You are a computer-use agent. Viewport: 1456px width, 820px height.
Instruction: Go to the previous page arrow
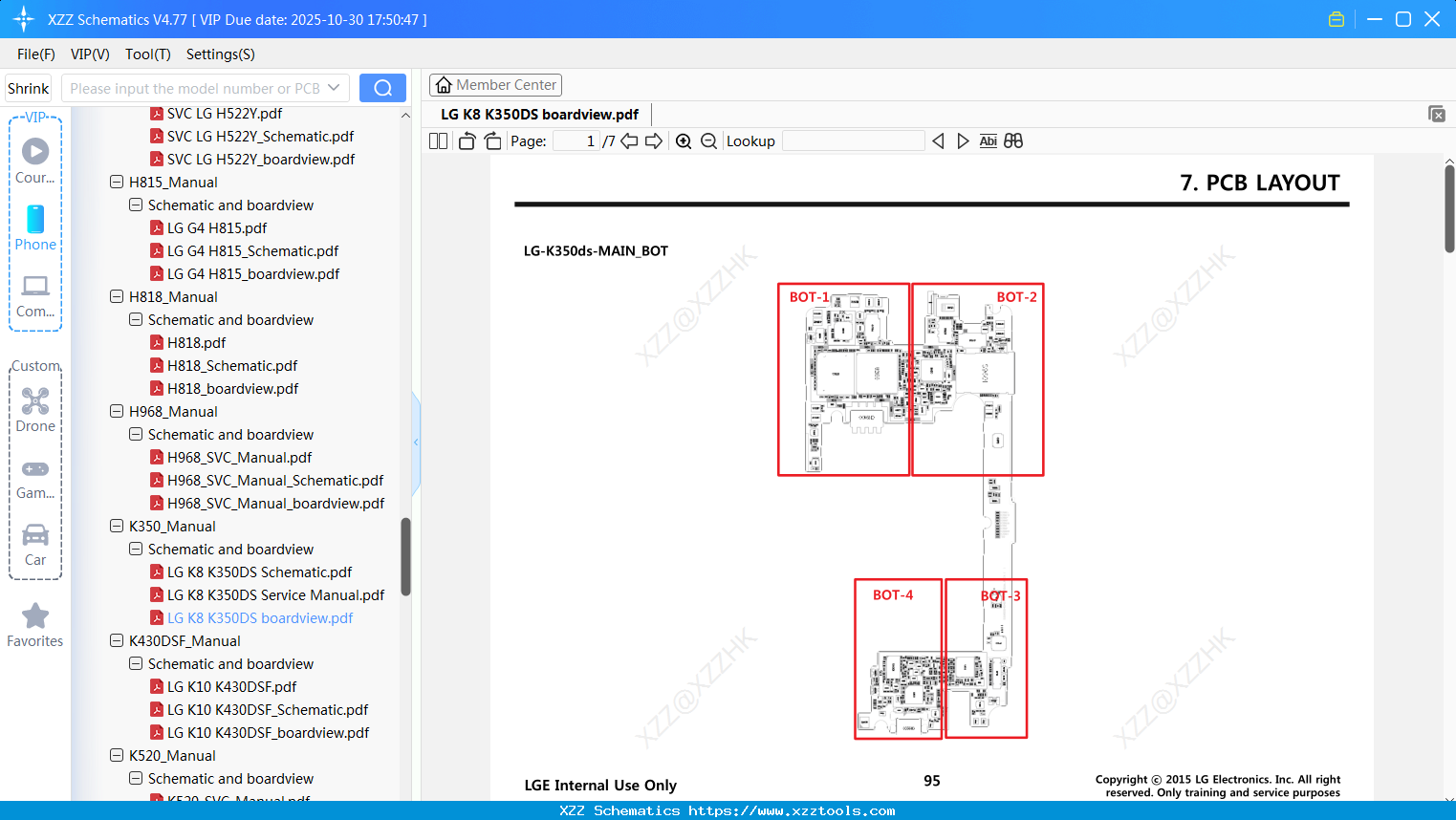[629, 141]
